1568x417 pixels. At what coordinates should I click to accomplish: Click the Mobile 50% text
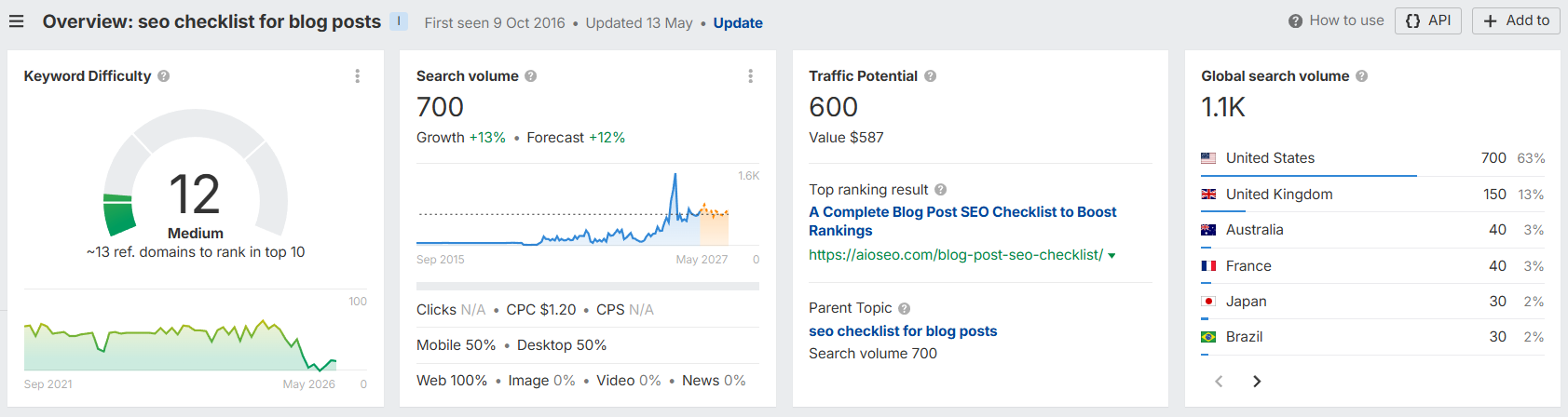point(456,345)
